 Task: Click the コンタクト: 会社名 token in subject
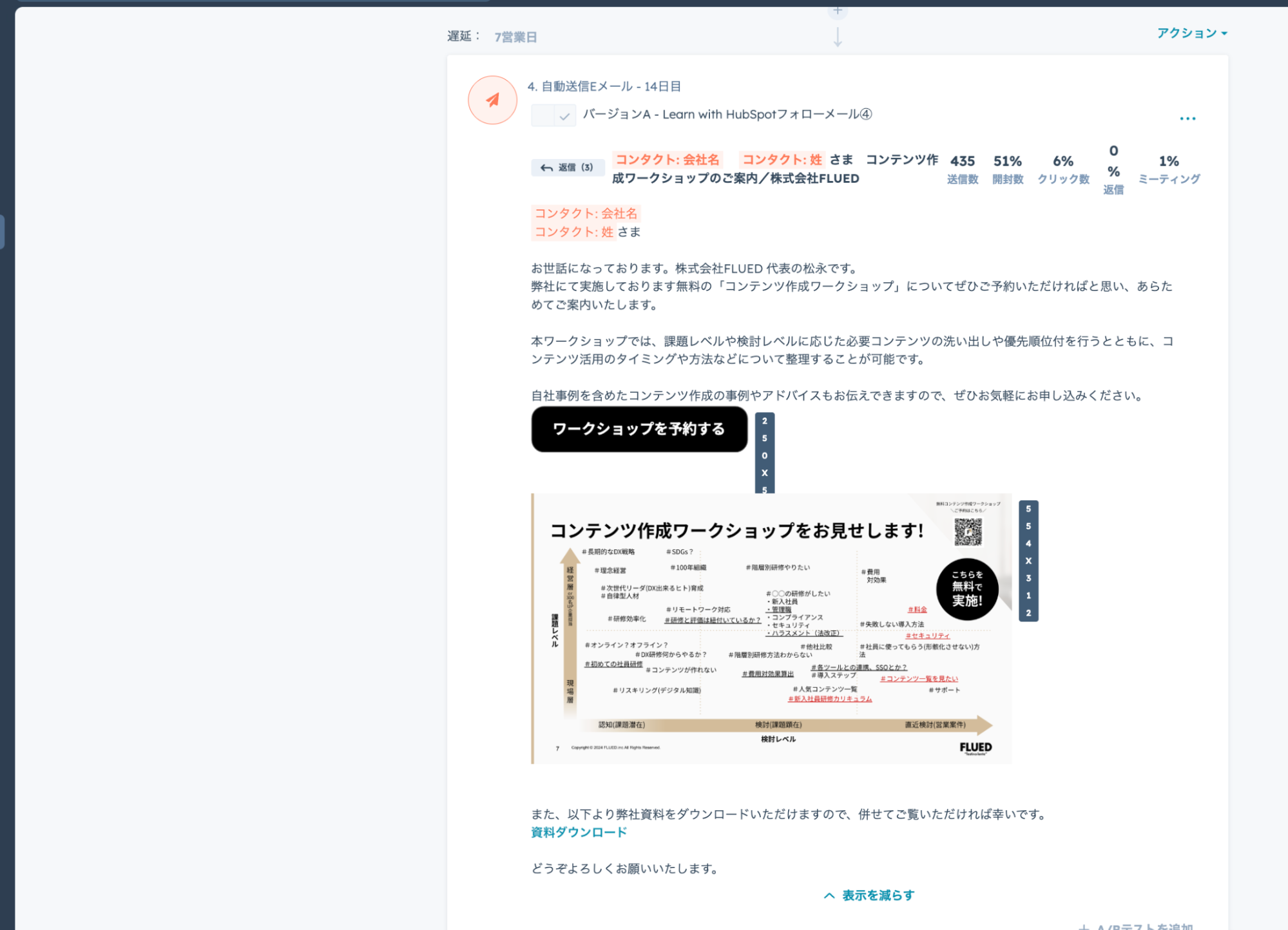tap(666, 159)
